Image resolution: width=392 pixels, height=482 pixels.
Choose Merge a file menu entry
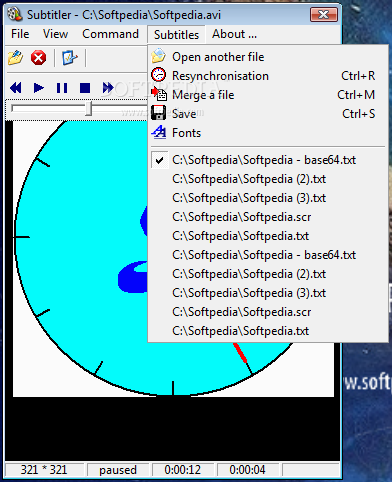[x=268, y=95]
